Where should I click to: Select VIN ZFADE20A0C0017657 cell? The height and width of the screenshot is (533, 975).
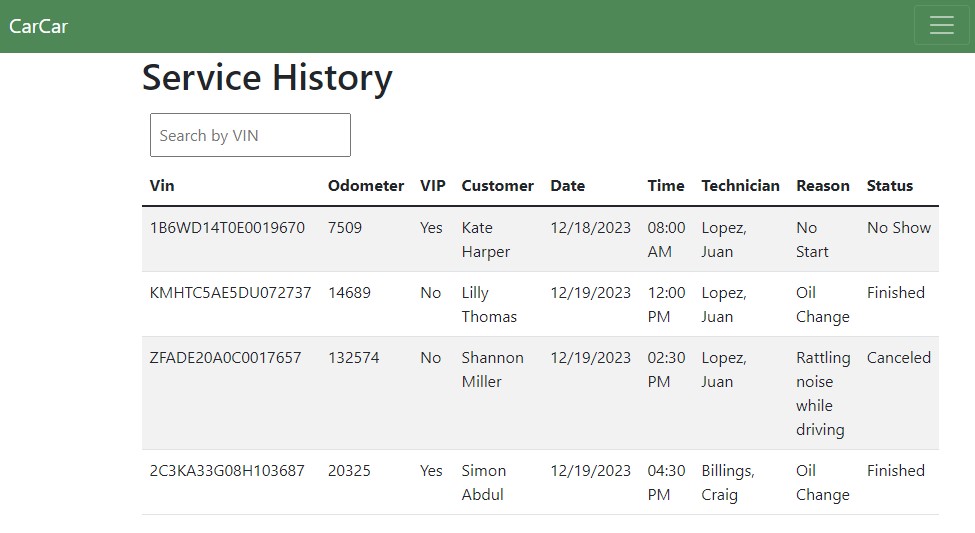[x=225, y=358]
